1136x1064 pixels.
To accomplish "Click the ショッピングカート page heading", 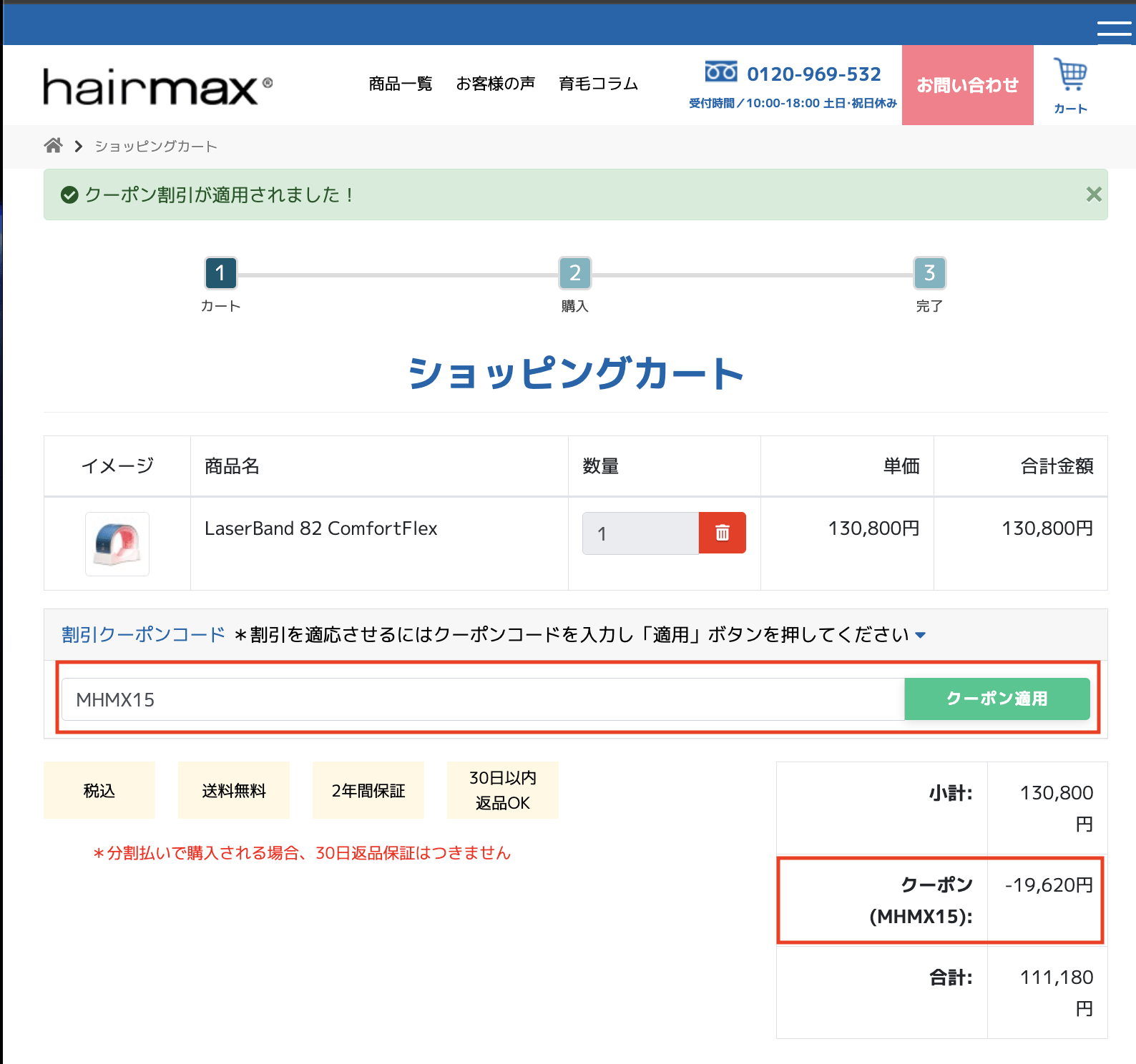I will (576, 373).
